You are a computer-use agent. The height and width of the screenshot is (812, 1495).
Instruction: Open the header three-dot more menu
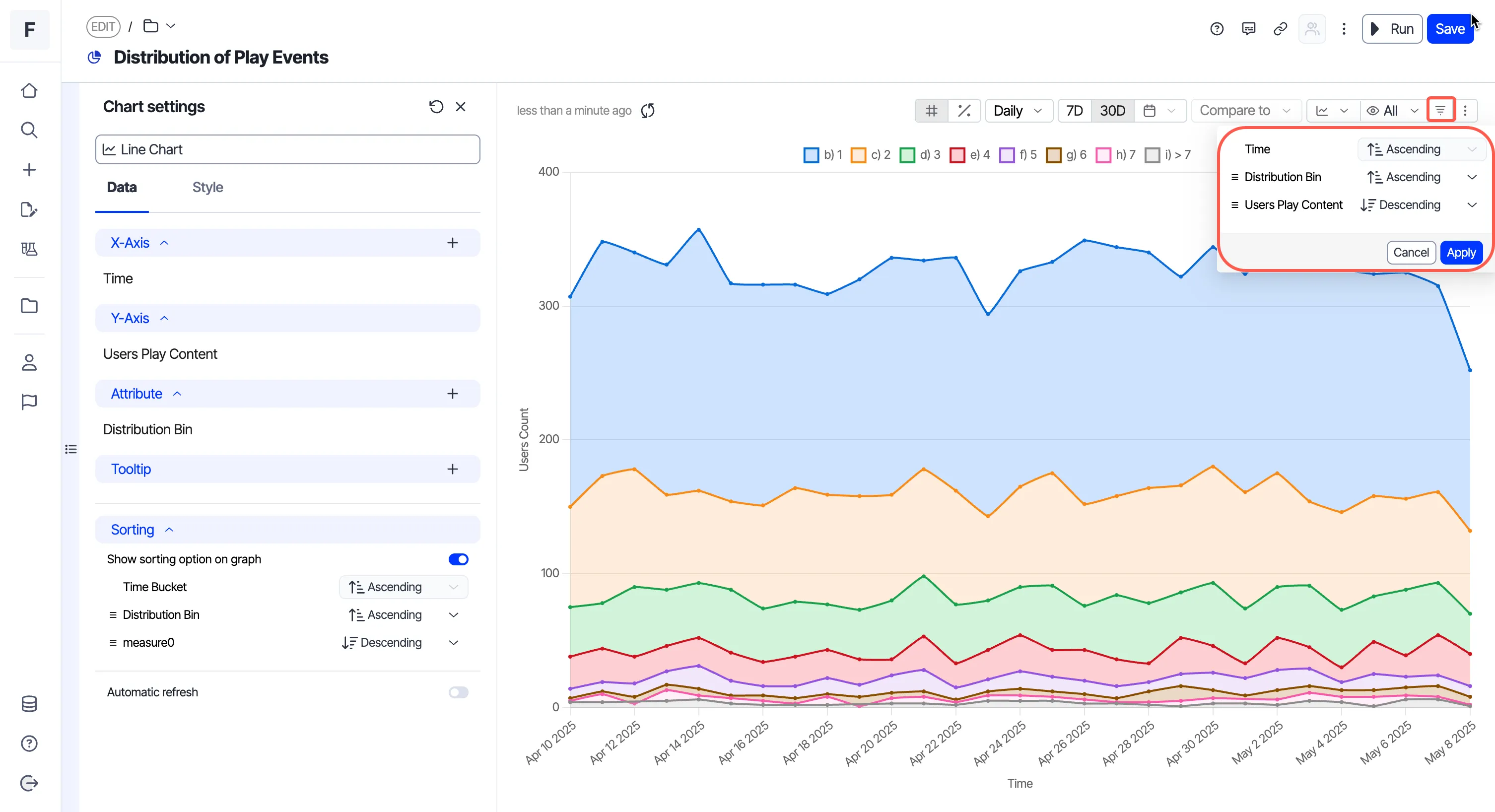(1344, 28)
